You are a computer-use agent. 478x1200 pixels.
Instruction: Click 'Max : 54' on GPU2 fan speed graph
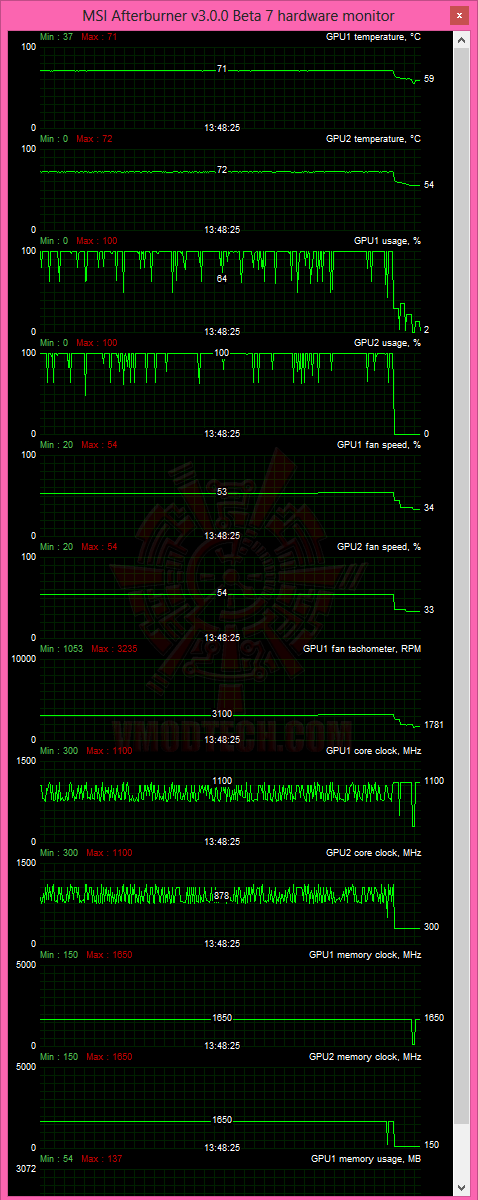coord(99,547)
